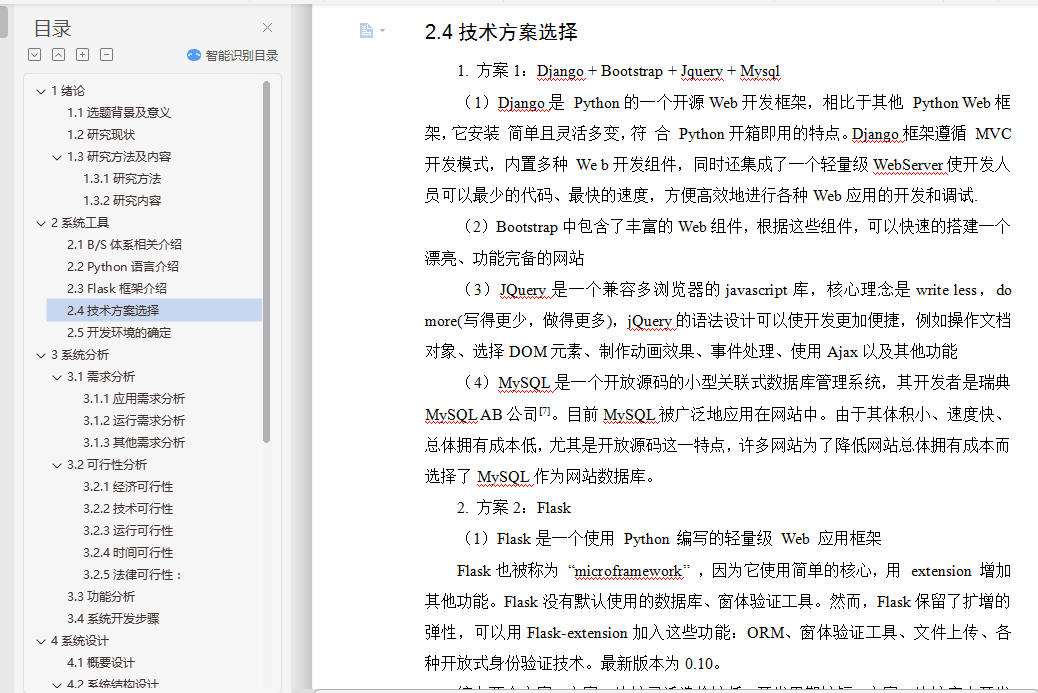
Task: Jump to 3 系统分析 chapter
Action: point(80,355)
